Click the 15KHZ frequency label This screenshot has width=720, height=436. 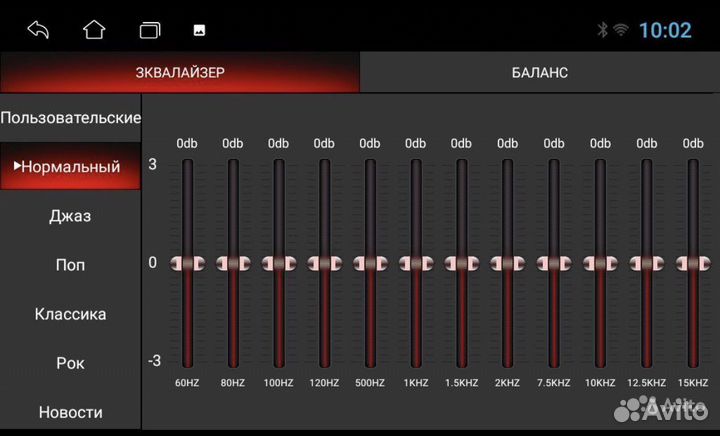click(x=693, y=383)
